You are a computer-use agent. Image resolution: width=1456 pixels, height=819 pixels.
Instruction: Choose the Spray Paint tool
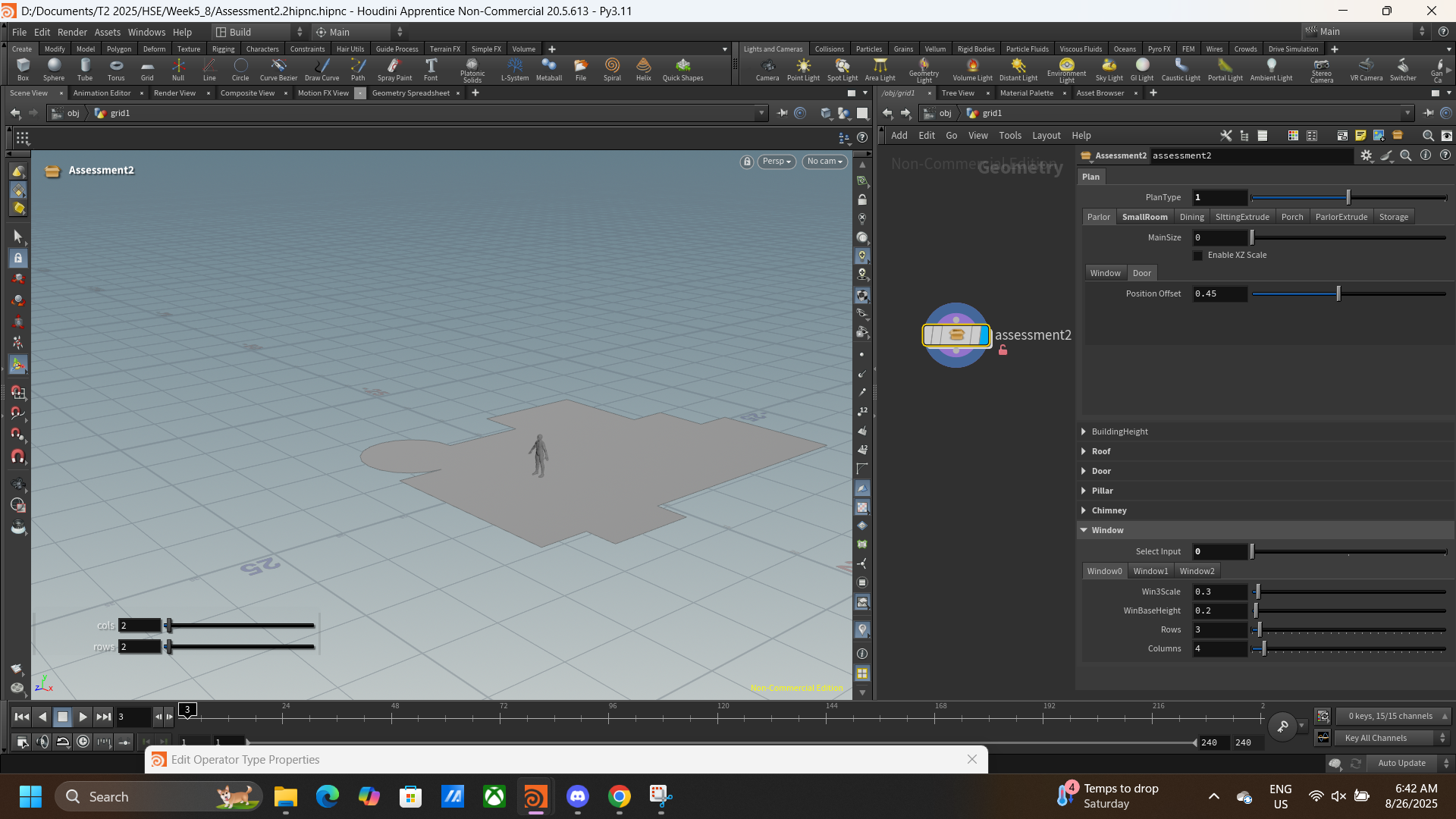[394, 70]
